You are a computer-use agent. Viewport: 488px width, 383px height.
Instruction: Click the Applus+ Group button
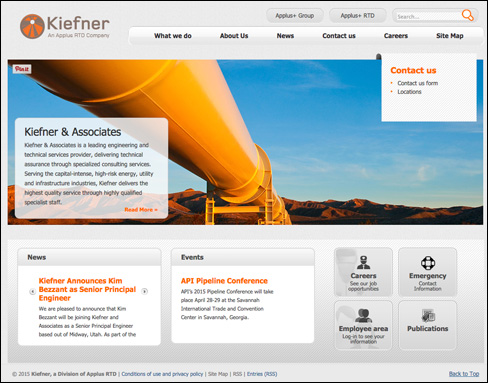point(295,16)
